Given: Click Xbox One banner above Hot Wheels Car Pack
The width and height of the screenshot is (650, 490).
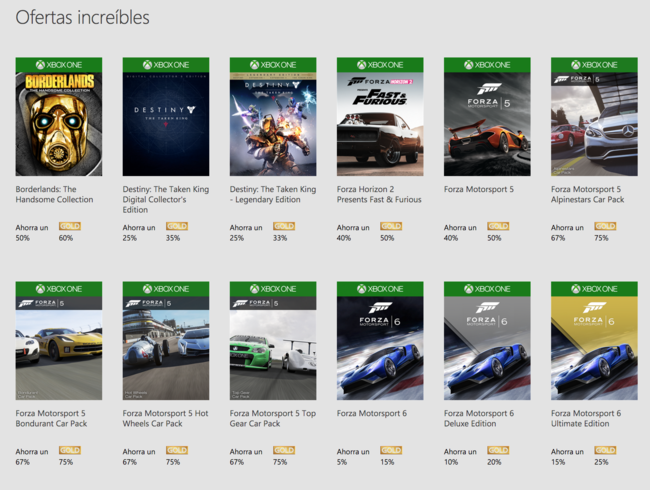Looking at the screenshot, I should (166, 289).
